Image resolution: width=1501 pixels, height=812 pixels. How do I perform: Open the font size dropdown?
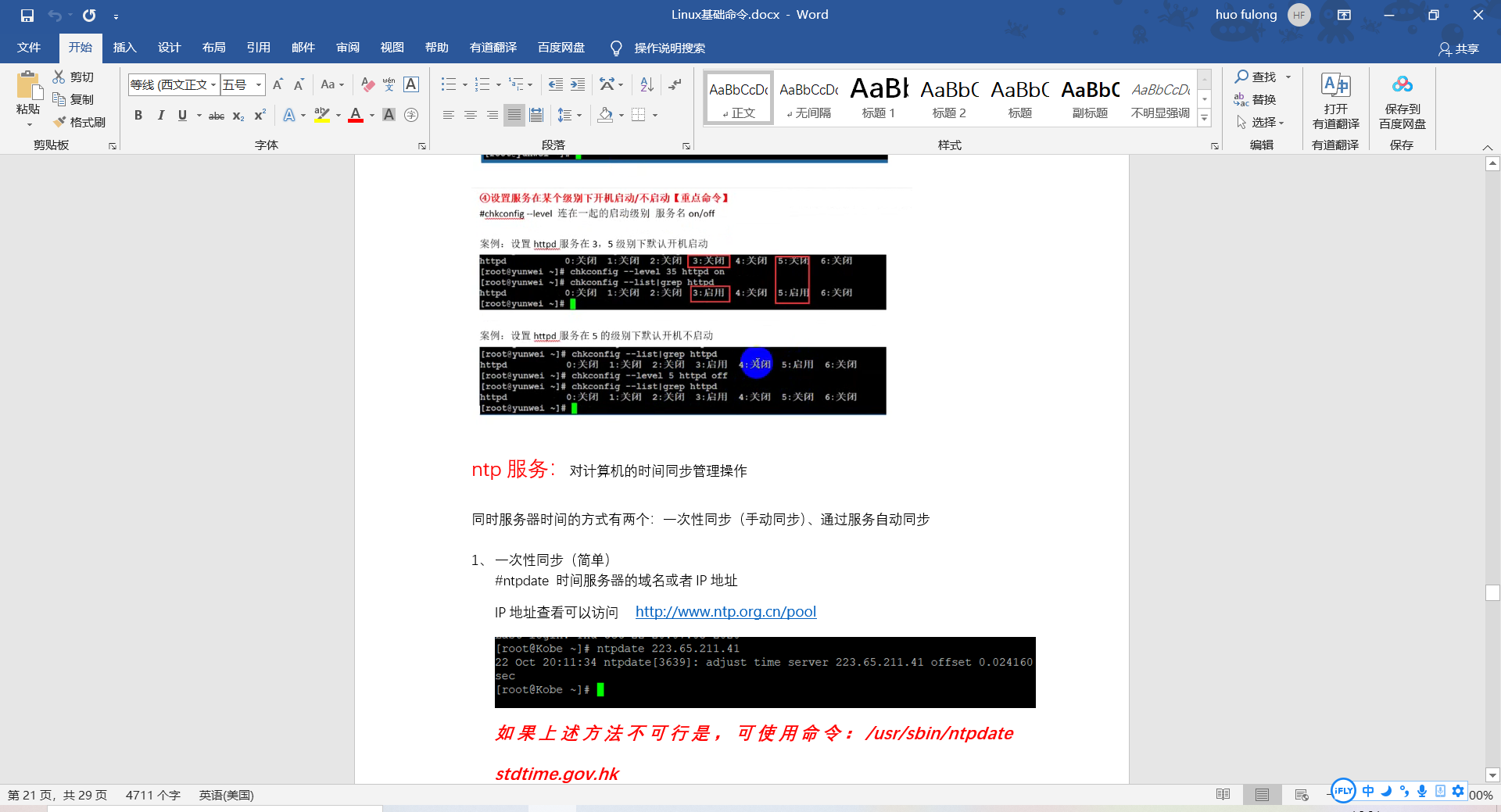click(x=258, y=84)
